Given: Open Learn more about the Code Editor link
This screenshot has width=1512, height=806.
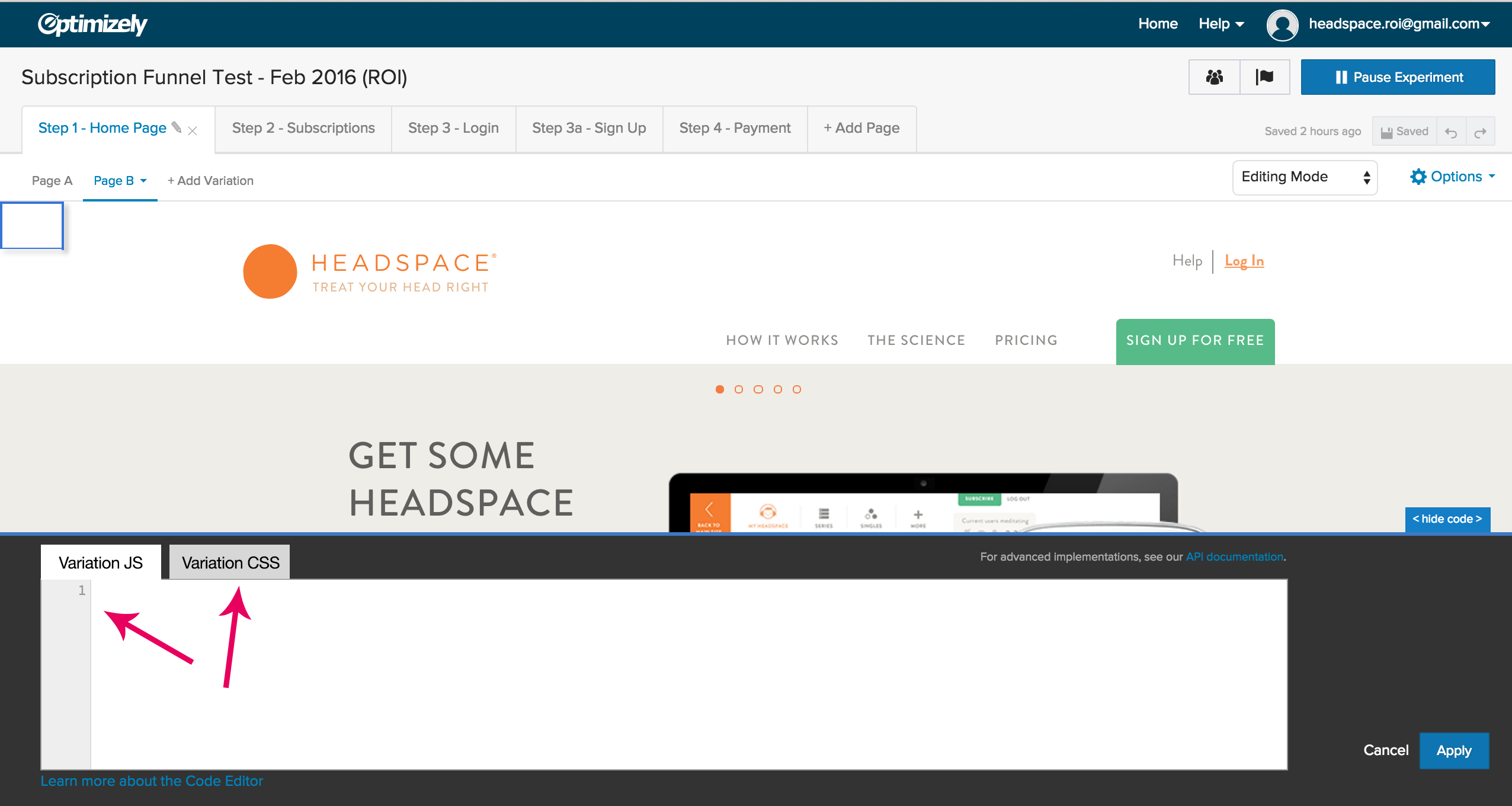Looking at the screenshot, I should pos(152,781).
